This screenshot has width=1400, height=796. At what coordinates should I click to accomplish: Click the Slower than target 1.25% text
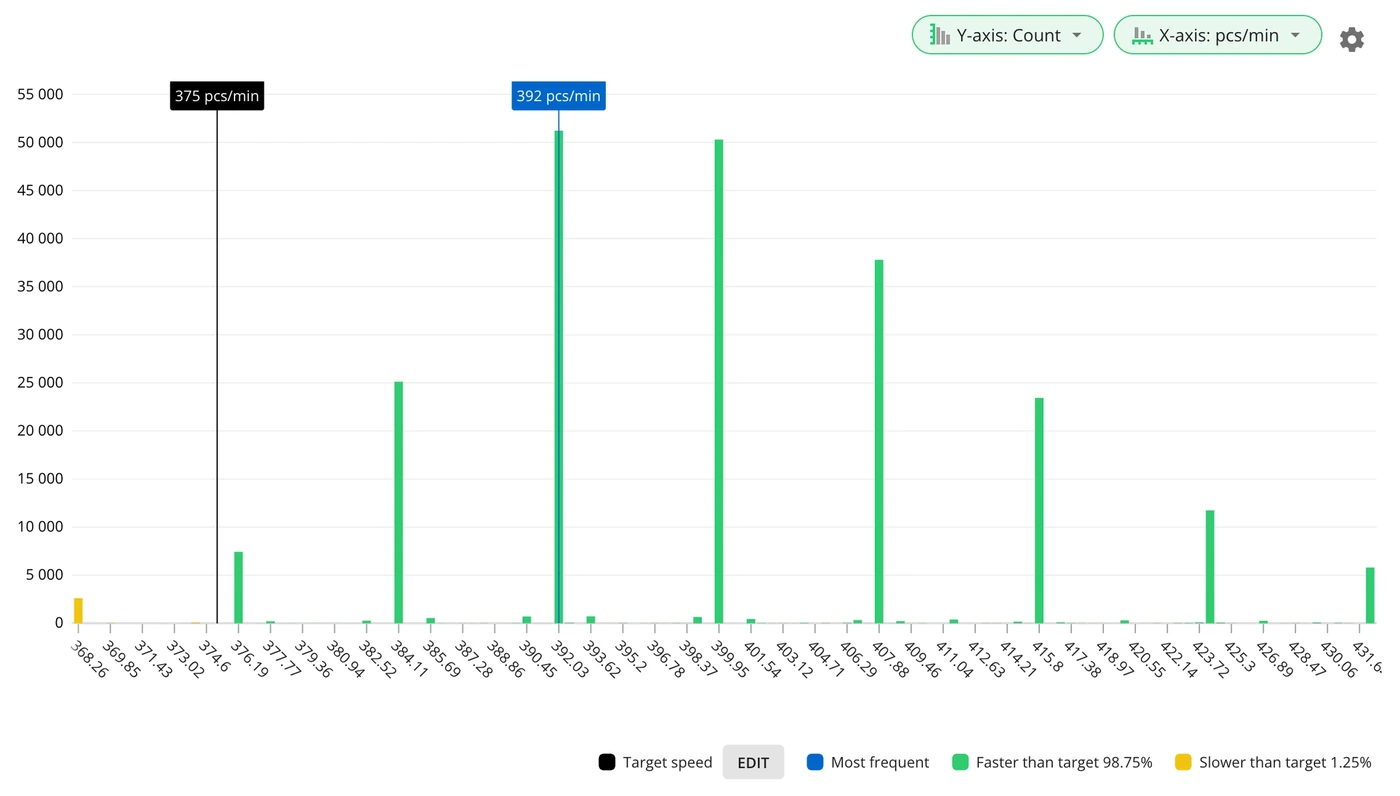tap(1285, 762)
